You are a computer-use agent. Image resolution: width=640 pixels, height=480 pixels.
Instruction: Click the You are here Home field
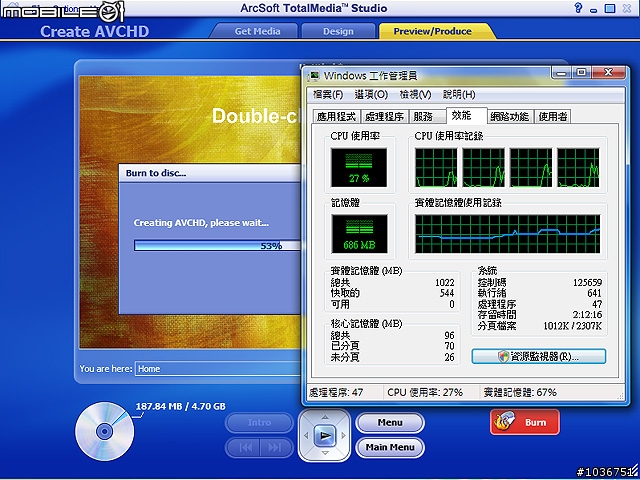coord(218,369)
